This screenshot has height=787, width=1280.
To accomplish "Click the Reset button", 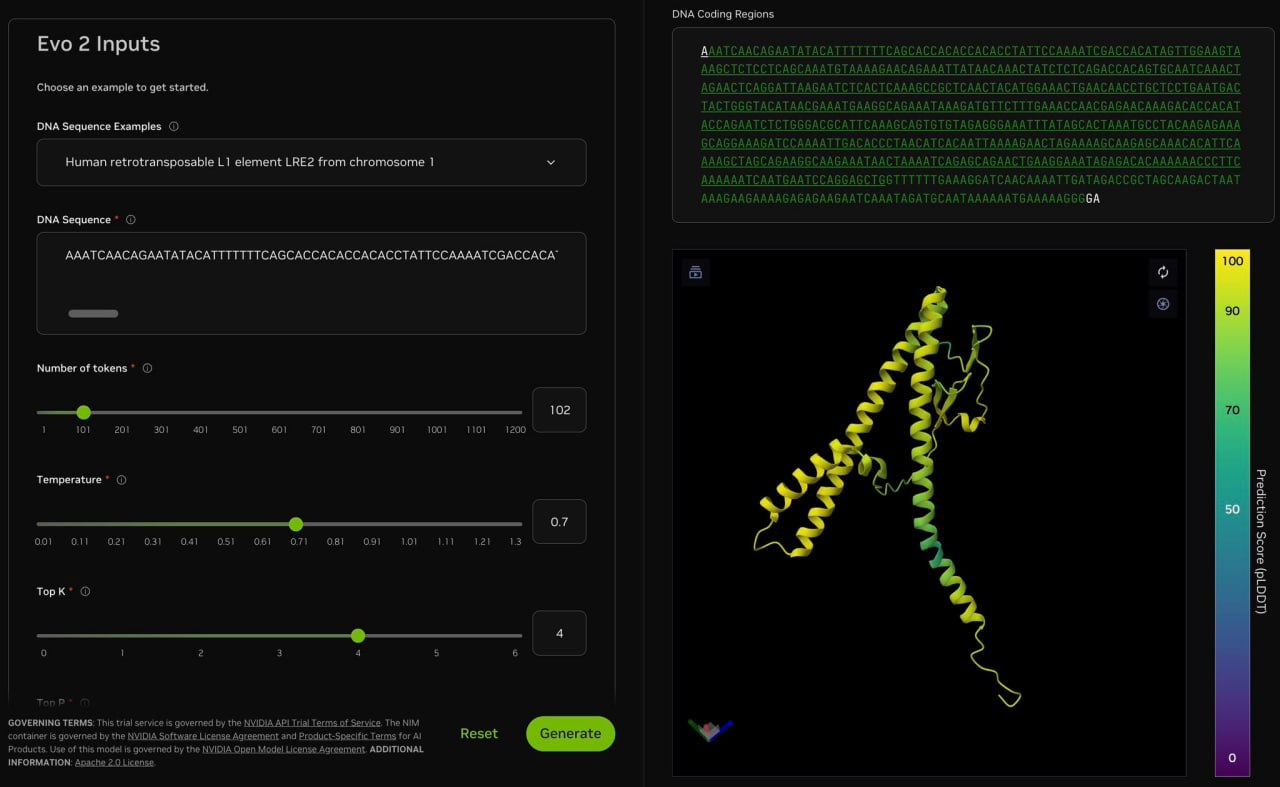I will pos(479,733).
